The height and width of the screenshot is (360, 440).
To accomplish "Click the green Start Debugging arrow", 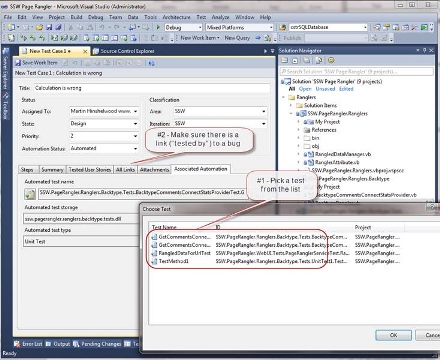I will pos(158,27).
